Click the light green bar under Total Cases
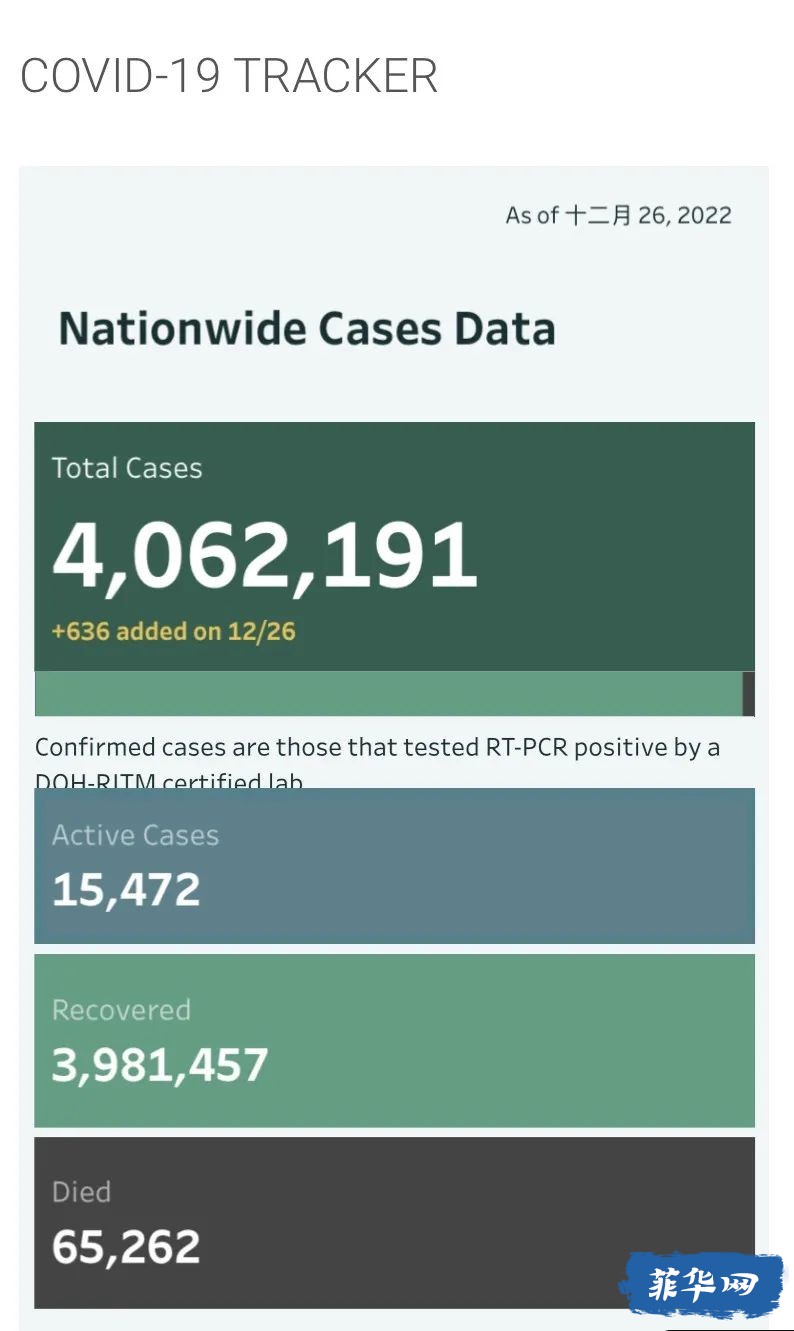794x1331 pixels. pos(389,693)
